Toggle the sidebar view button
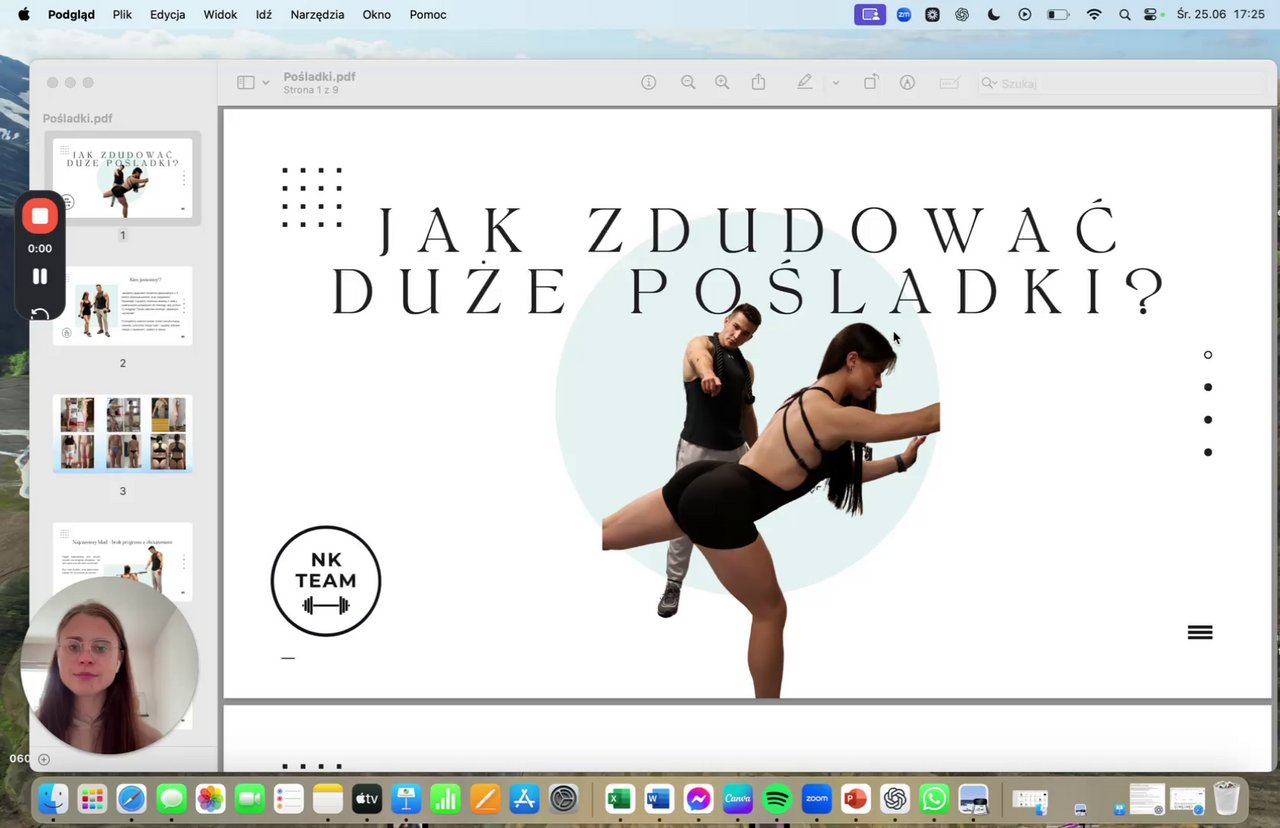The image size is (1280, 828). point(245,83)
